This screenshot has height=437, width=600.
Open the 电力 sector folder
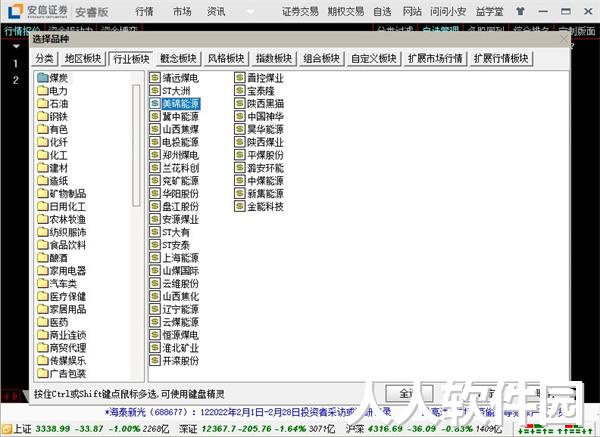coord(53,91)
